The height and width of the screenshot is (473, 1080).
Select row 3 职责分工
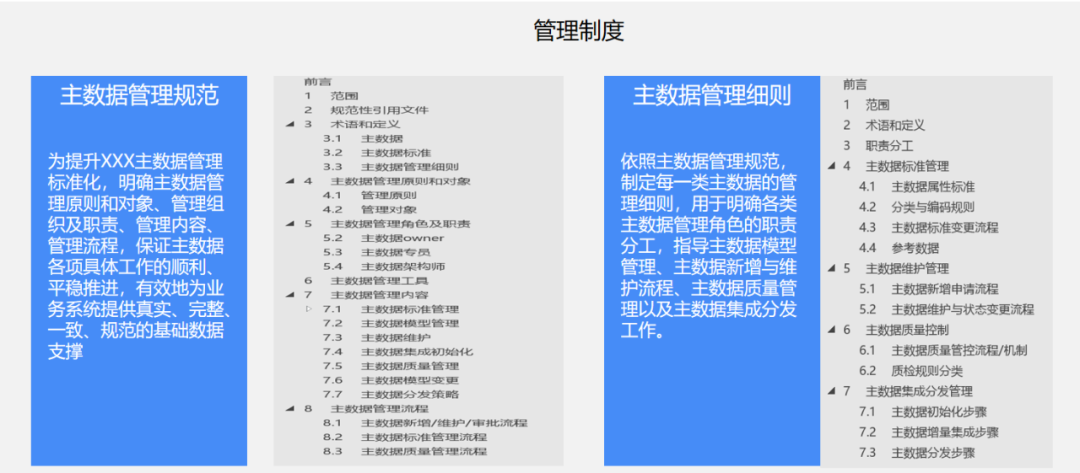[878, 145]
